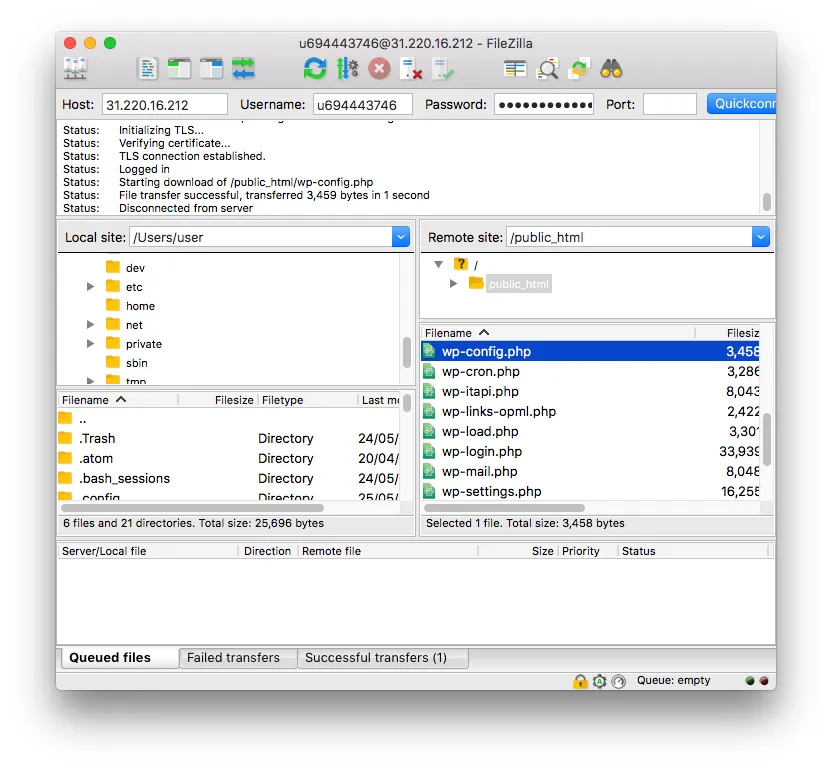Reconnect to the last used server
Image resolution: width=832 pixels, height=770 pixels.
443,69
